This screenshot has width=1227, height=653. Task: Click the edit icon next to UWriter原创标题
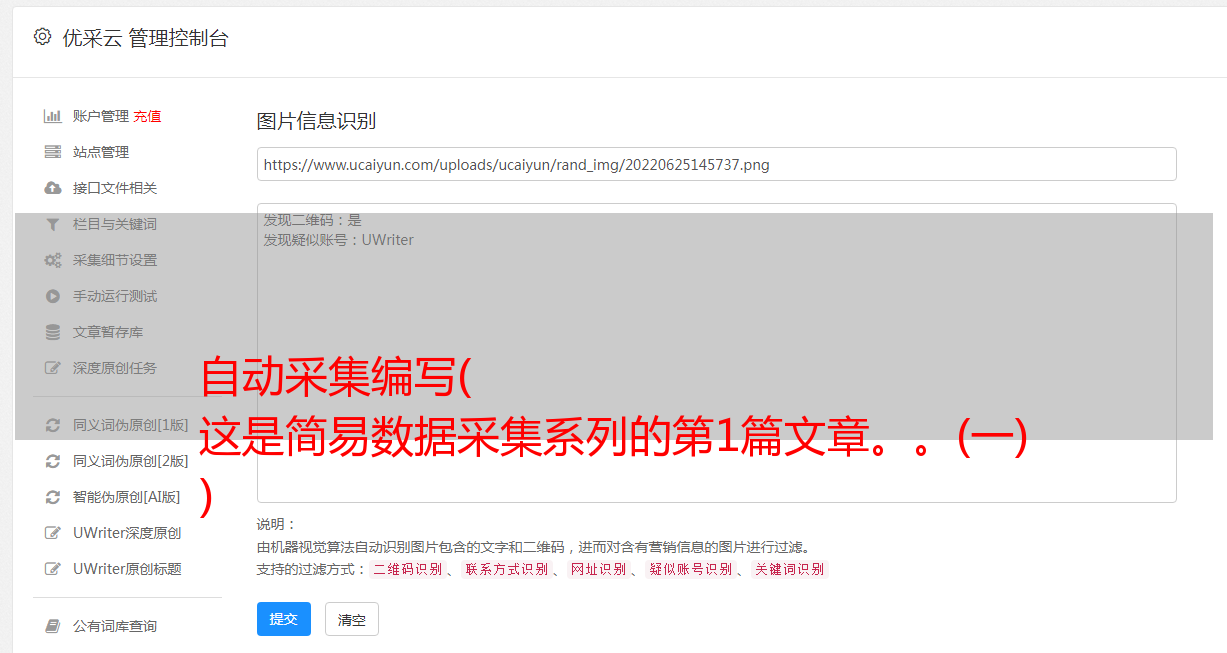pyautogui.click(x=53, y=569)
